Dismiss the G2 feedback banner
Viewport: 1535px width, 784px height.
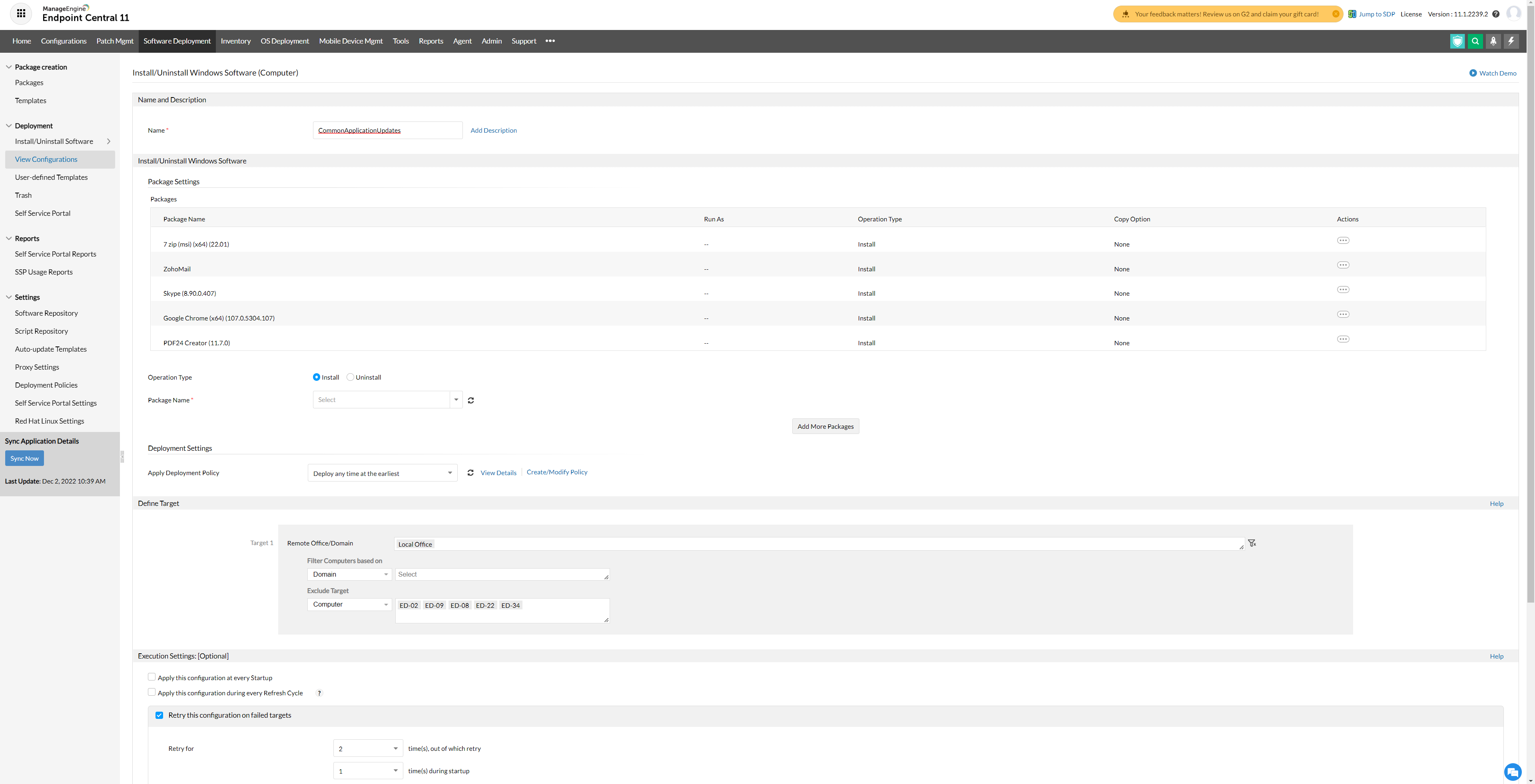click(x=1336, y=14)
